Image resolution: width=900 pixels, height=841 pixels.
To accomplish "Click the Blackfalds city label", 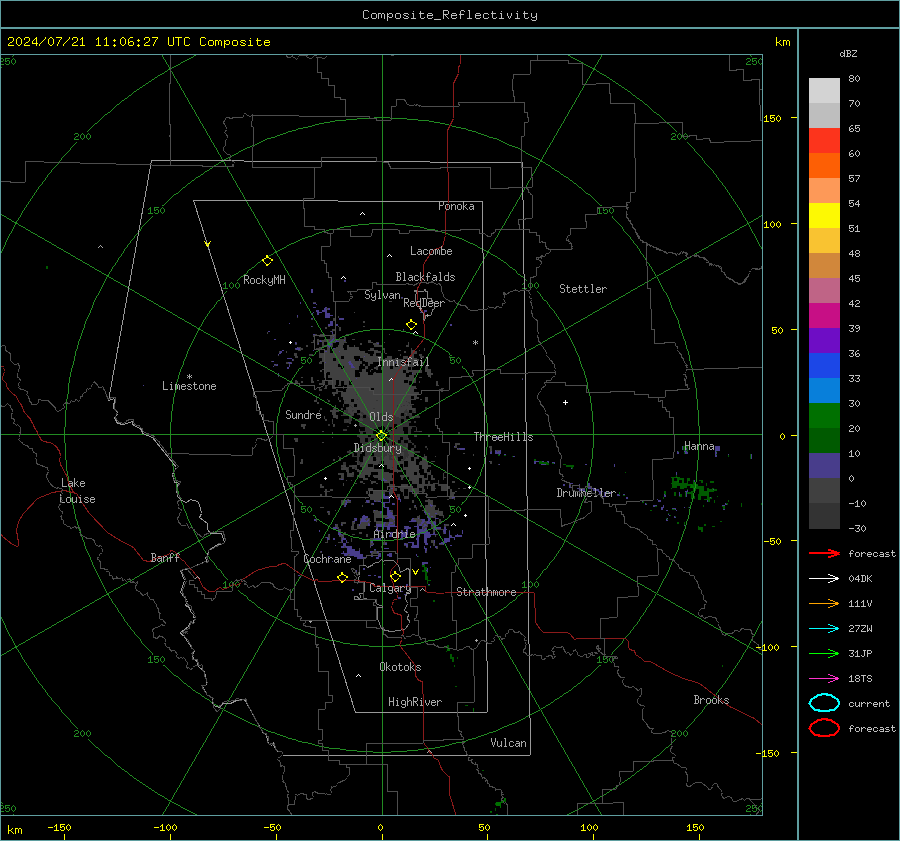I will 425,277.
